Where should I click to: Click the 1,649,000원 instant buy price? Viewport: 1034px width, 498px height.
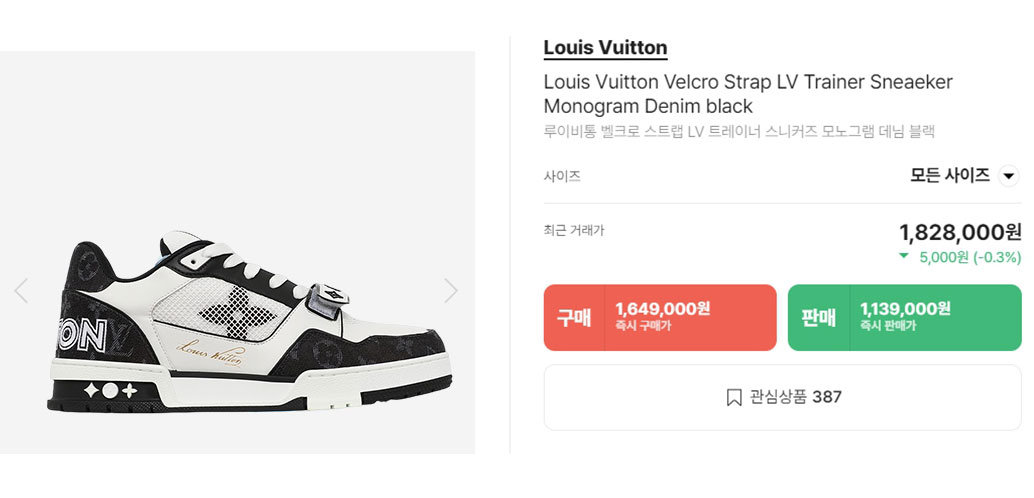point(663,309)
